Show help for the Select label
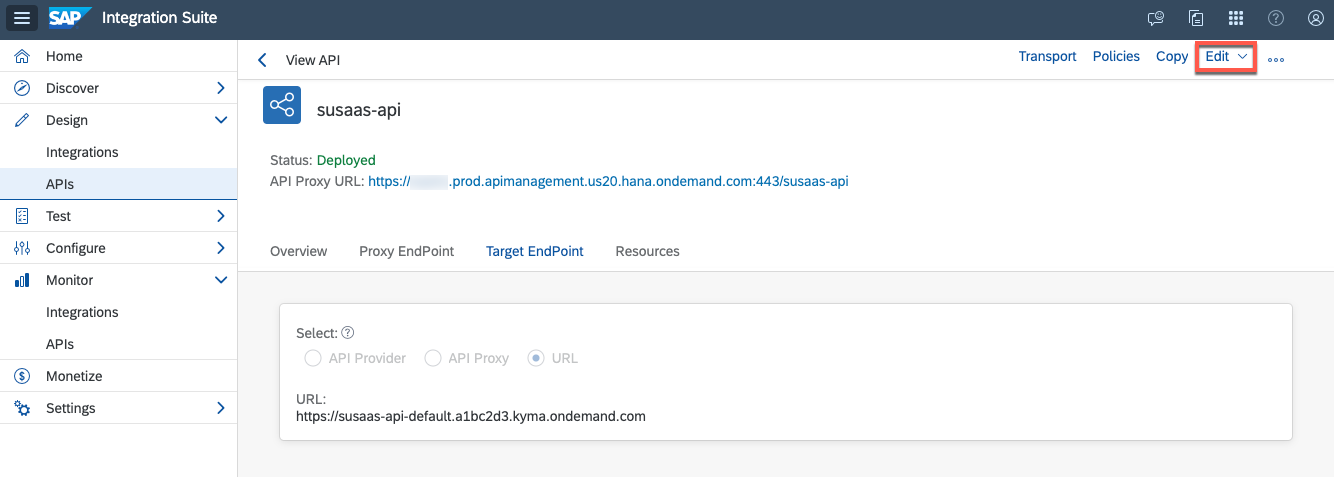Screen dimensions: 1334x477 pyautogui.click(x=348, y=333)
